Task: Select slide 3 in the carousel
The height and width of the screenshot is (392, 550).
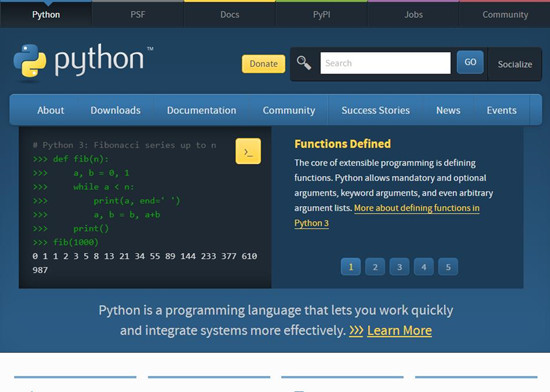Action: [399, 267]
